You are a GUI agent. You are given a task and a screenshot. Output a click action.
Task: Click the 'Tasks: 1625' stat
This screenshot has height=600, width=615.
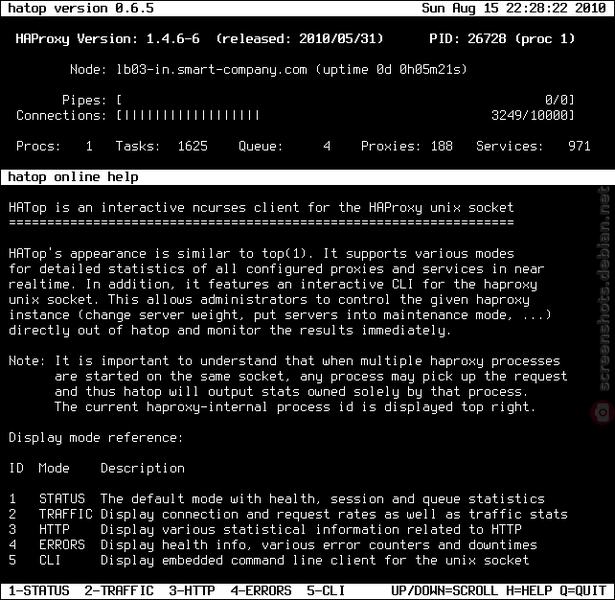coord(161,146)
